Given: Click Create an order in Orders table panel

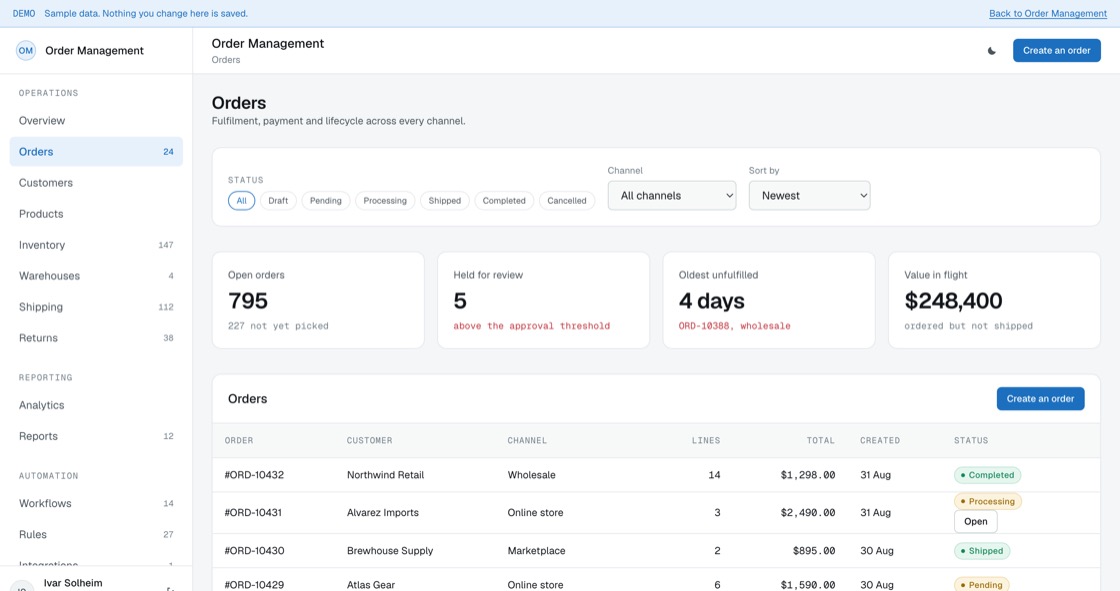Looking at the screenshot, I should tap(1040, 399).
